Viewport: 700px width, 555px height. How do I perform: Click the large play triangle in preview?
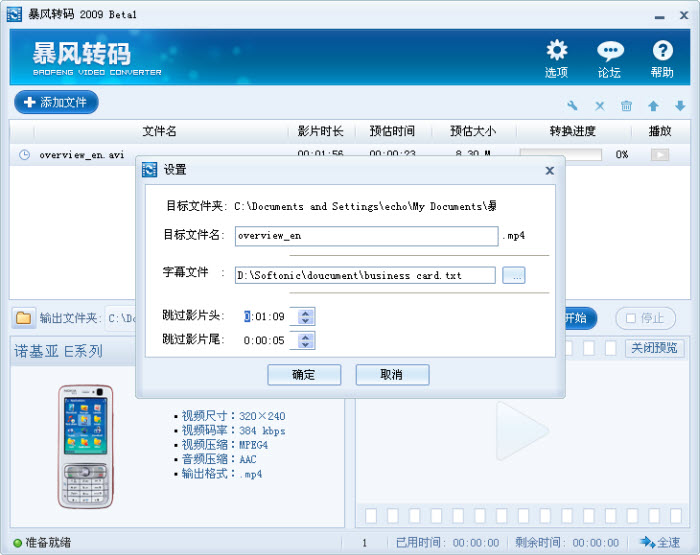(522, 430)
